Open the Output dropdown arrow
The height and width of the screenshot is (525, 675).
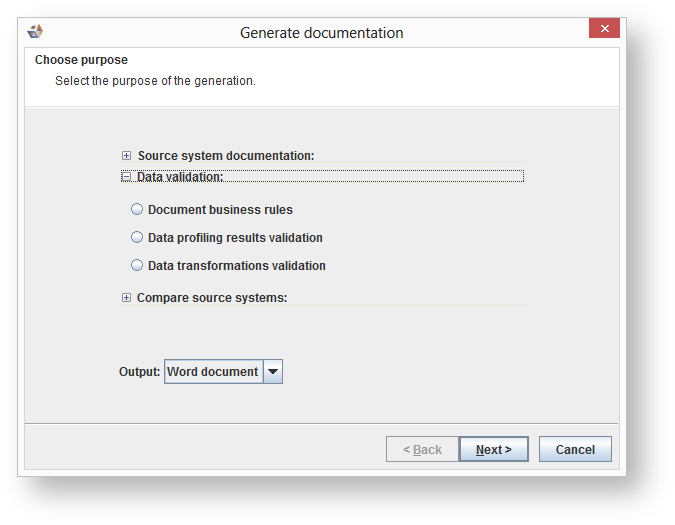[272, 372]
